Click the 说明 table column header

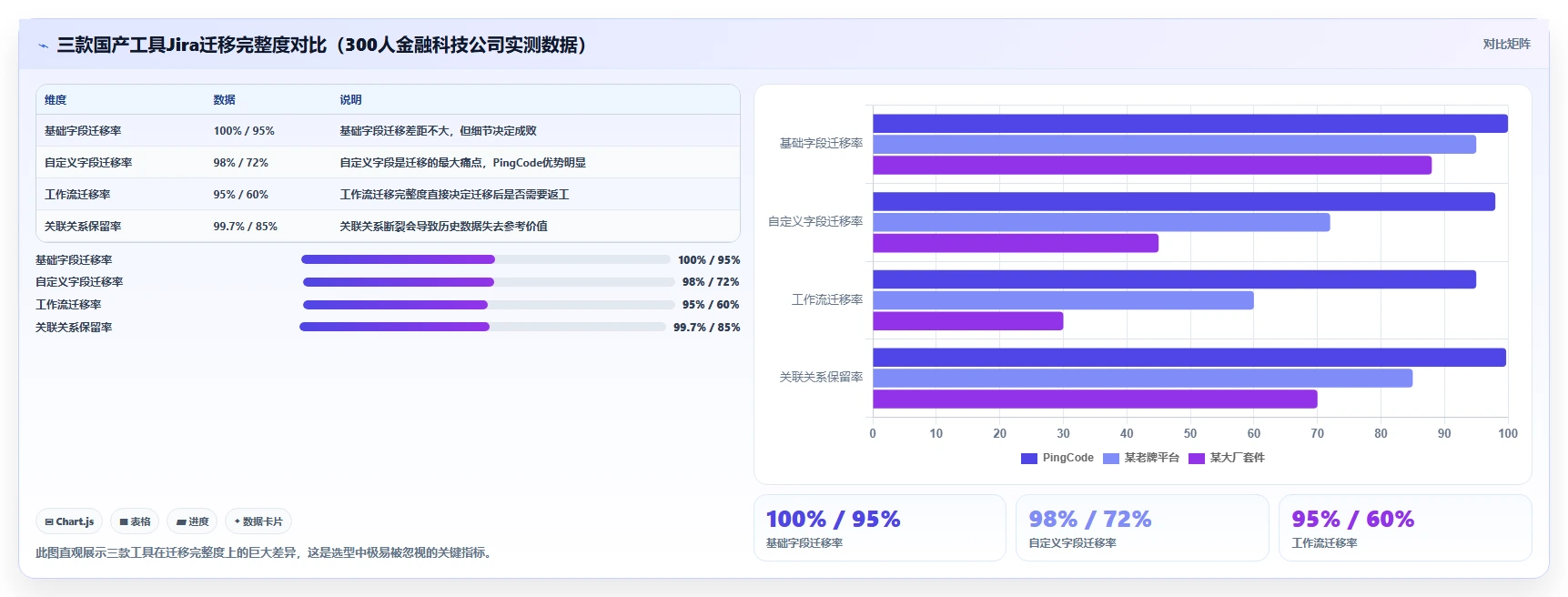(350, 100)
